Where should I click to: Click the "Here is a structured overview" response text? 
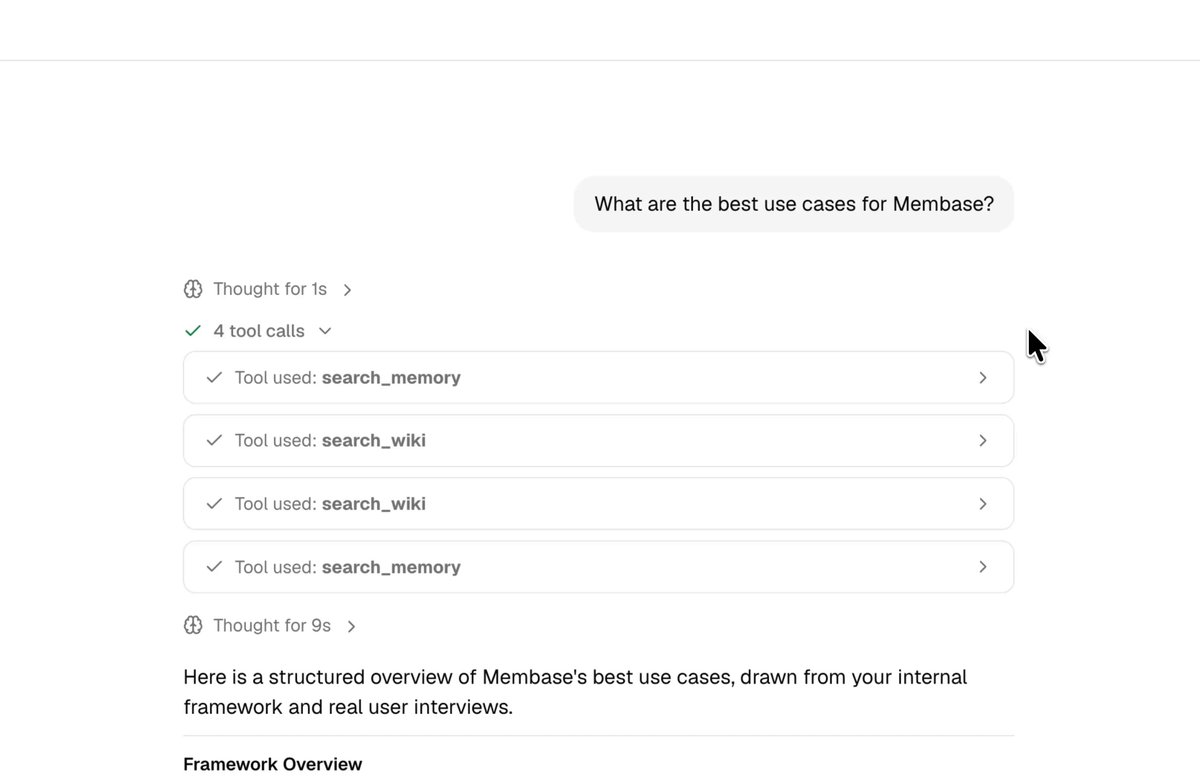click(x=575, y=692)
